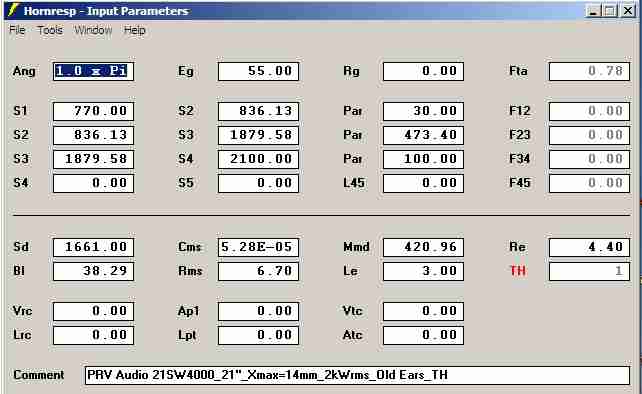The image size is (642, 394).
Task: Click the Eg input field with 55.00
Action: 258,71
